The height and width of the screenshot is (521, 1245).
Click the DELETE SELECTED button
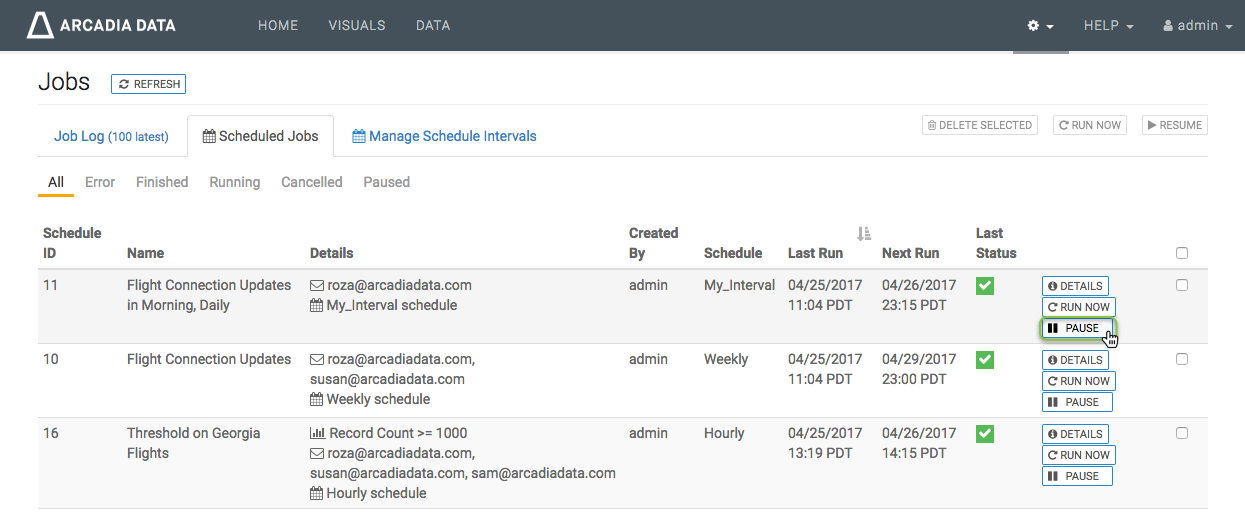click(x=979, y=125)
